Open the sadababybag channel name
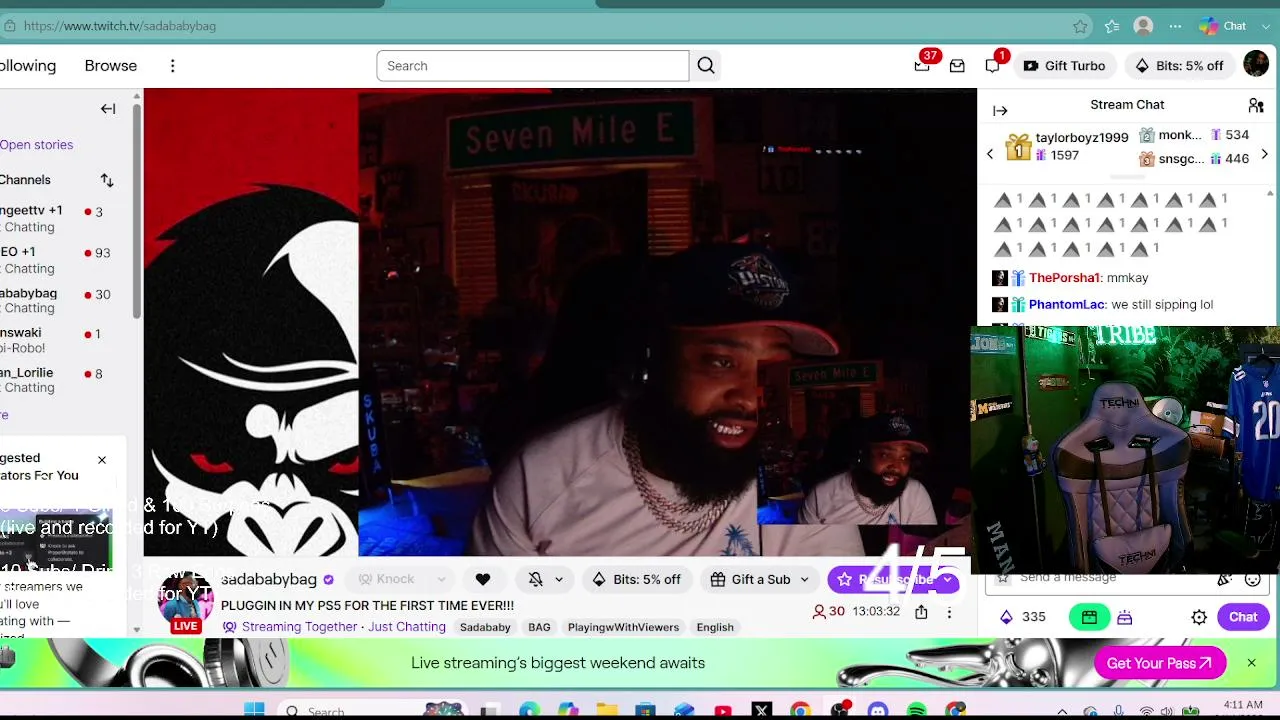Viewport: 1280px width, 720px height. [269, 579]
